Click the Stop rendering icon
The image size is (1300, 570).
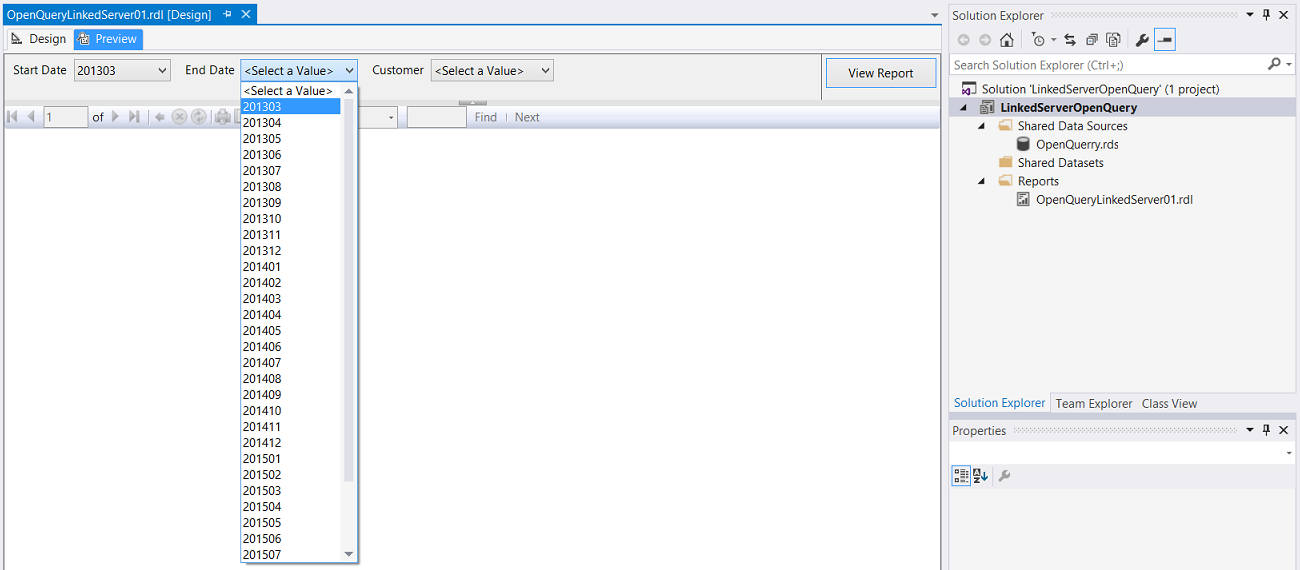click(180, 117)
